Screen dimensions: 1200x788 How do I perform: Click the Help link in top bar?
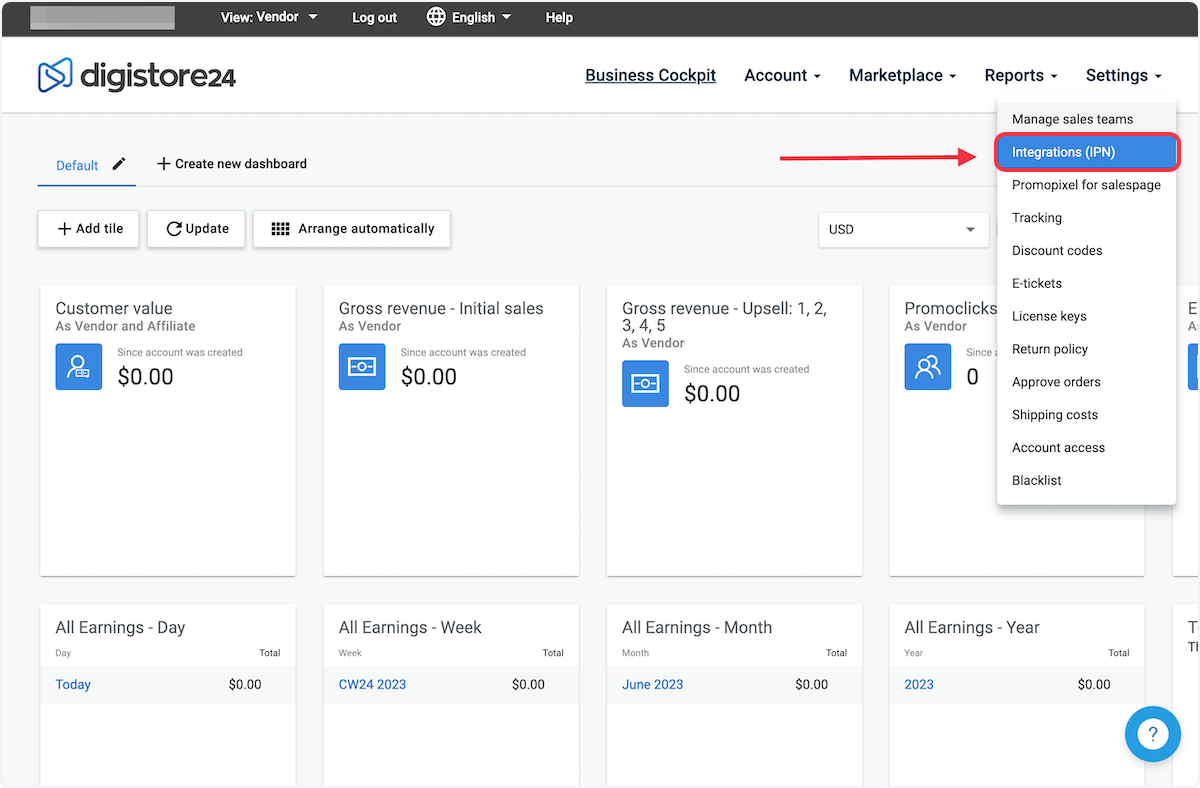click(559, 18)
